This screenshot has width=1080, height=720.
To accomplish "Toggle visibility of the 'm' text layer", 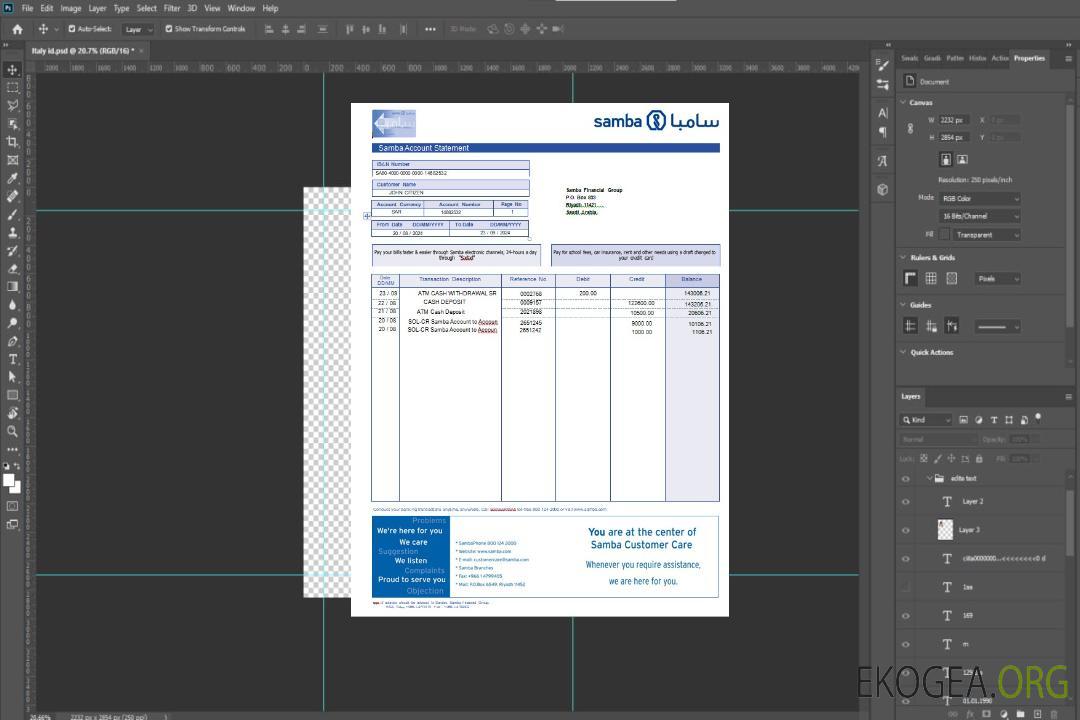I will tap(906, 645).
